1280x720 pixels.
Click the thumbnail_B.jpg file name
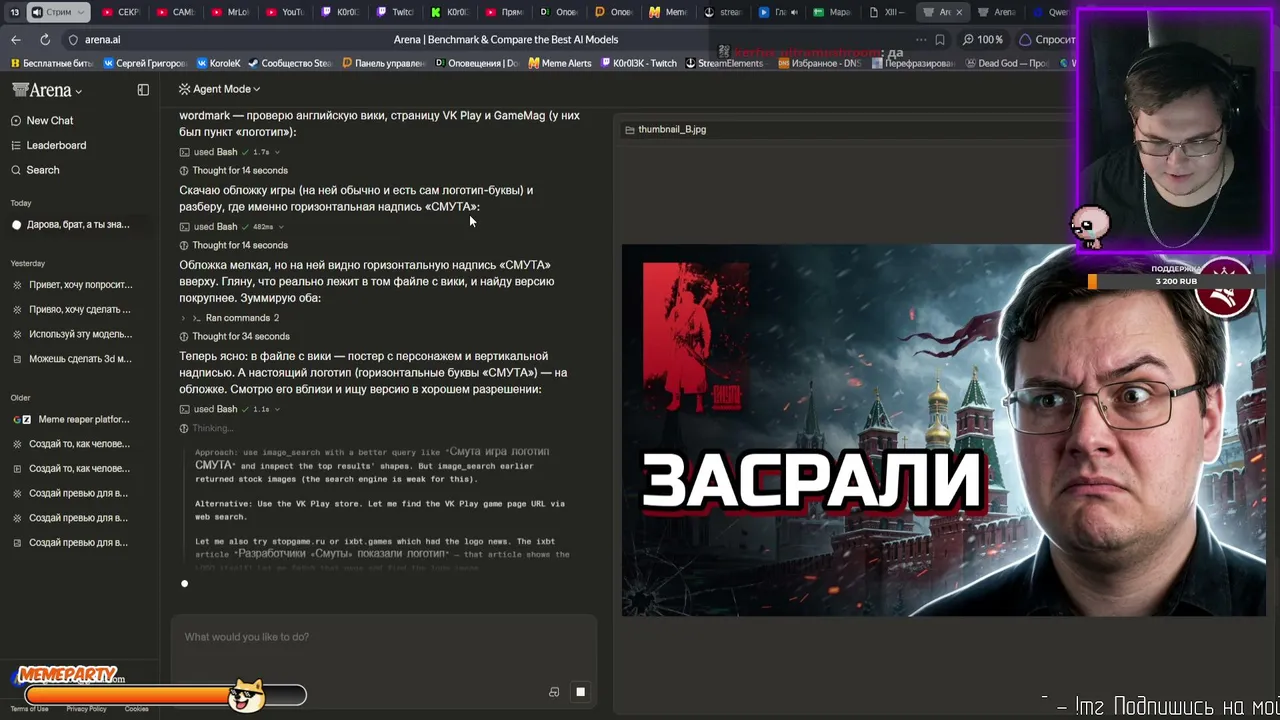coord(672,130)
